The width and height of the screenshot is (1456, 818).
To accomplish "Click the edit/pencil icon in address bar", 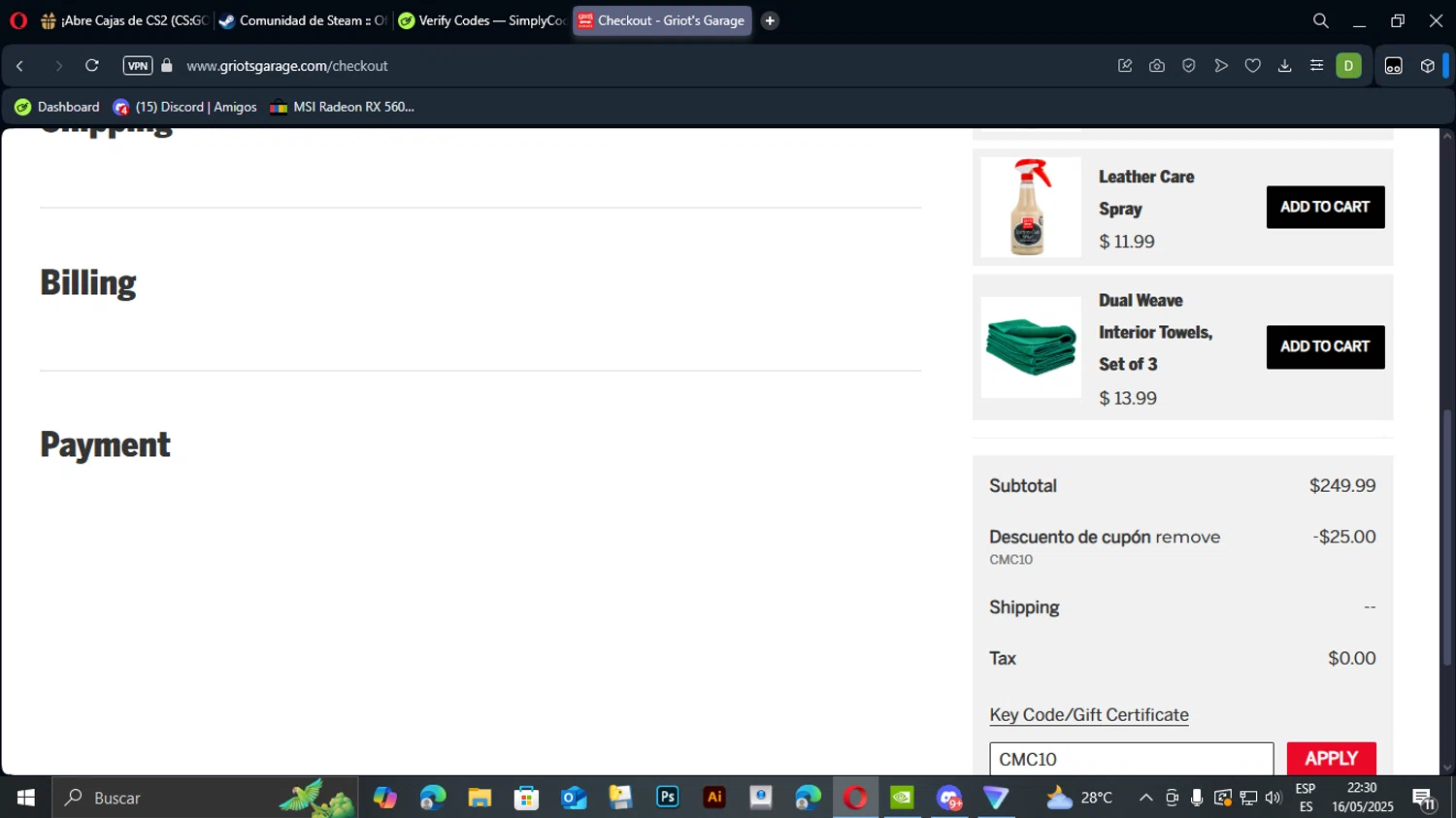I will click(1125, 66).
